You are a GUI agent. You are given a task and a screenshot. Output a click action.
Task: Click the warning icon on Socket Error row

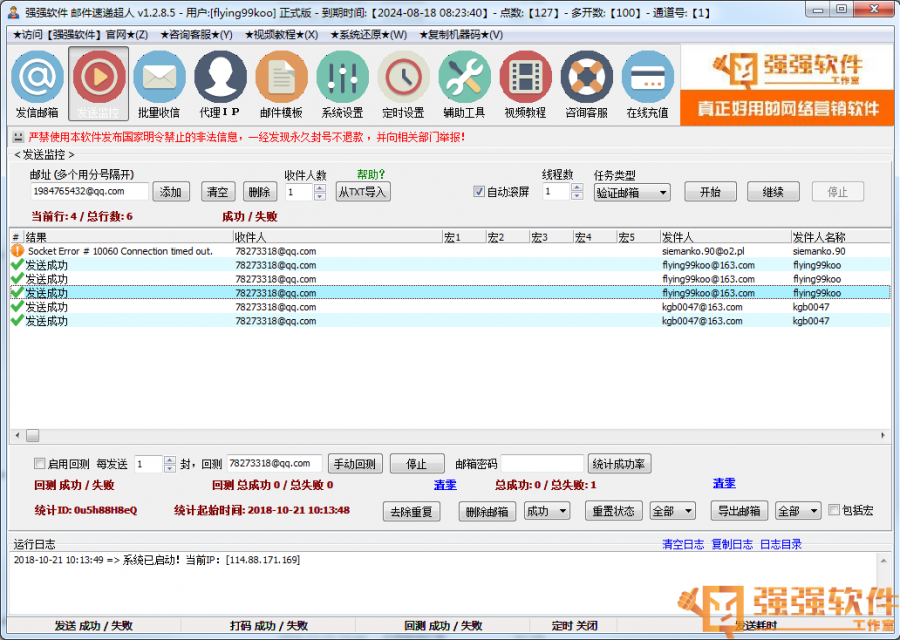tap(18, 251)
